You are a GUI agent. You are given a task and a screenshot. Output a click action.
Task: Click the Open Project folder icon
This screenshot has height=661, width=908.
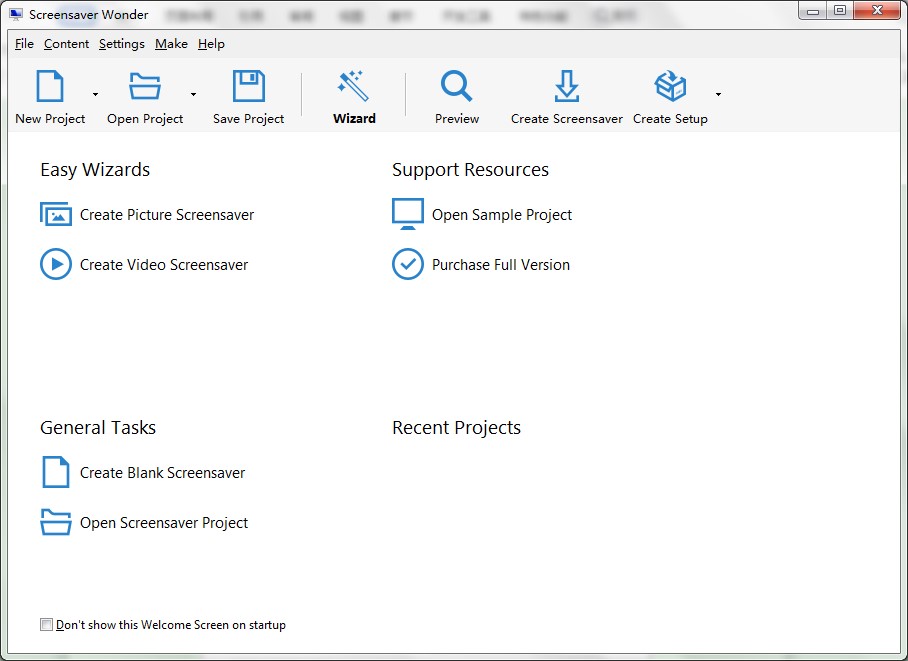click(x=145, y=87)
